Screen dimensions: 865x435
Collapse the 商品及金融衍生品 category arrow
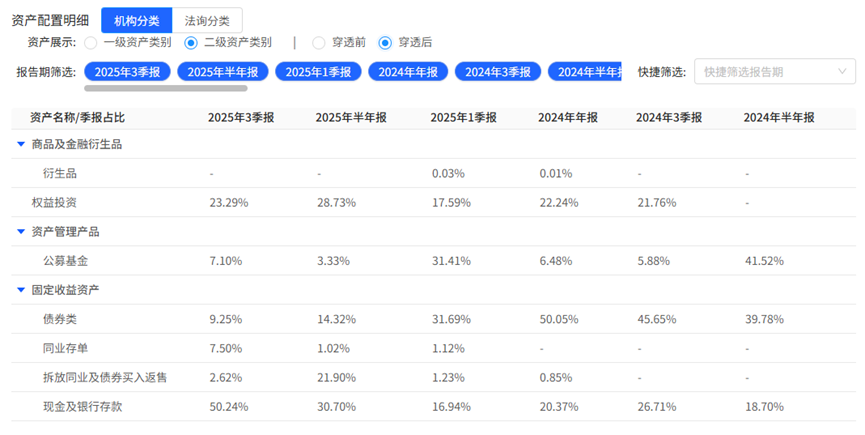point(21,144)
